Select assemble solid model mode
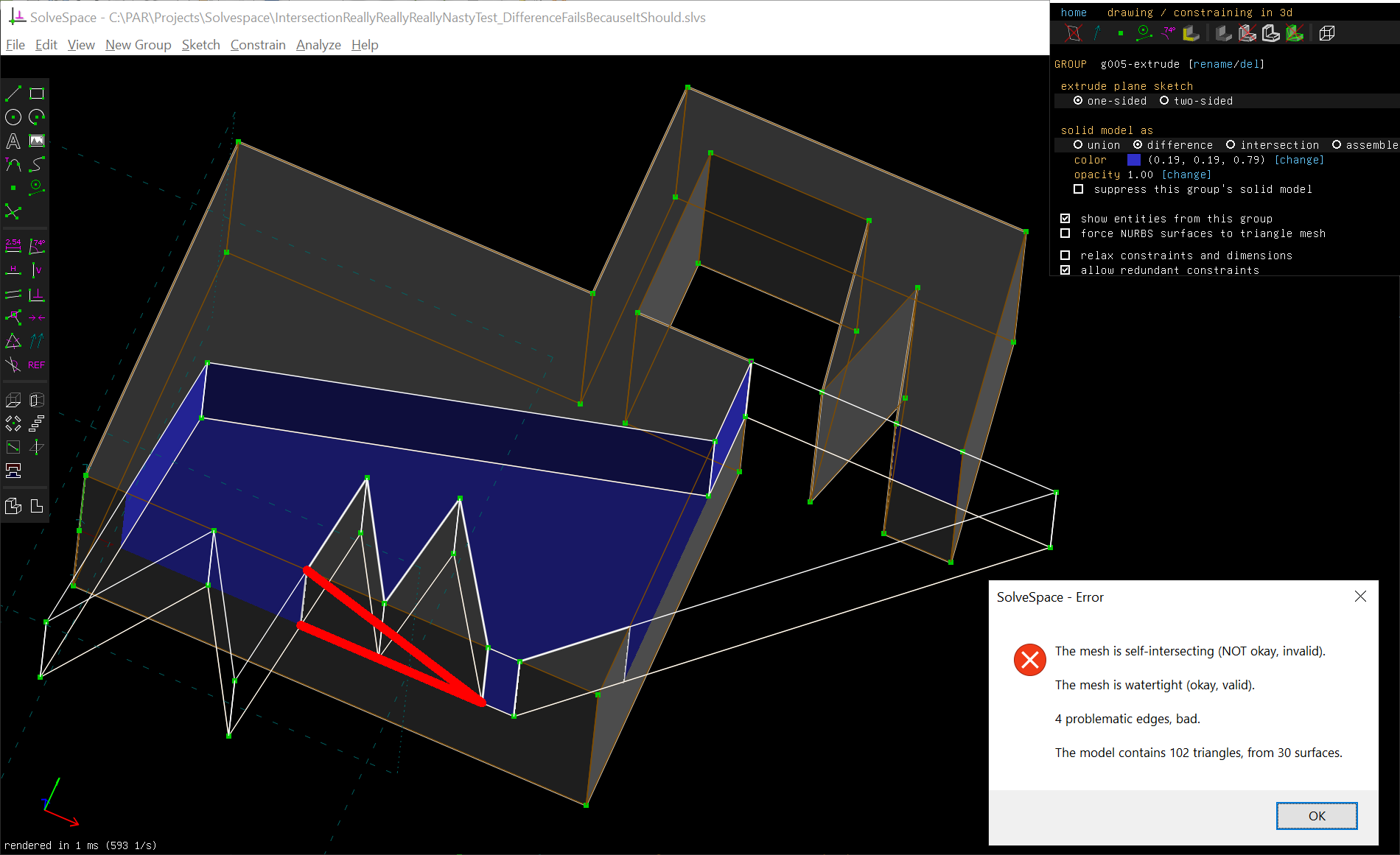 [1365, 145]
